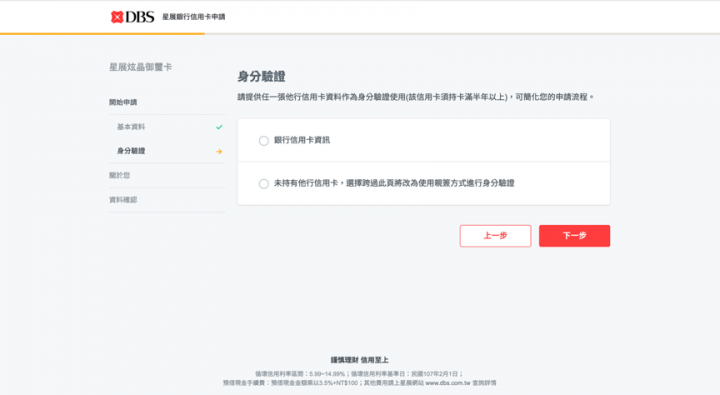Click the www.dbs.com.tw website address in footer
Image resolution: width=720 pixels, height=395 pixels.
[448, 383]
